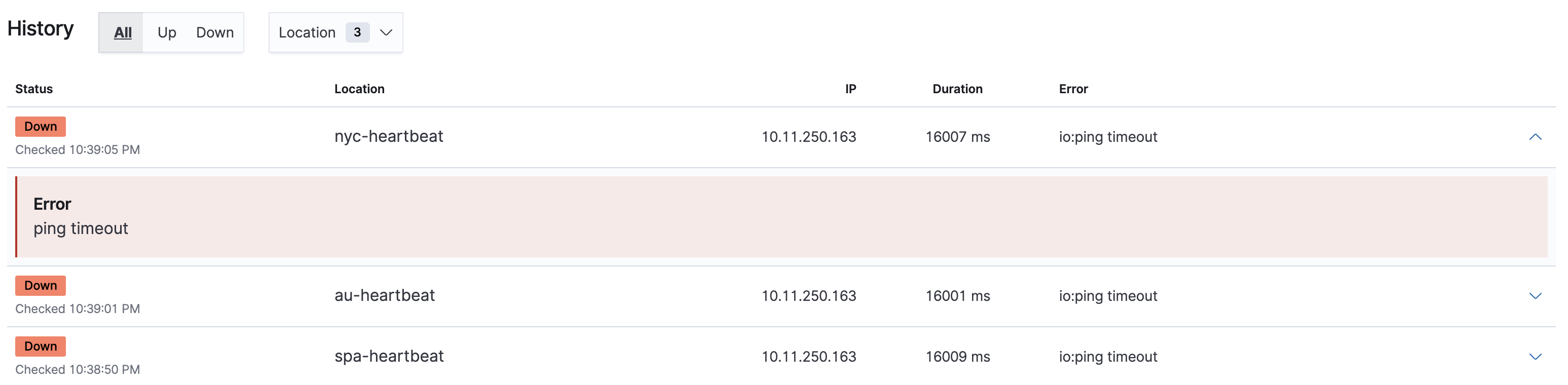The height and width of the screenshot is (385, 1568).
Task: Select the Down status filter
Action: point(215,32)
